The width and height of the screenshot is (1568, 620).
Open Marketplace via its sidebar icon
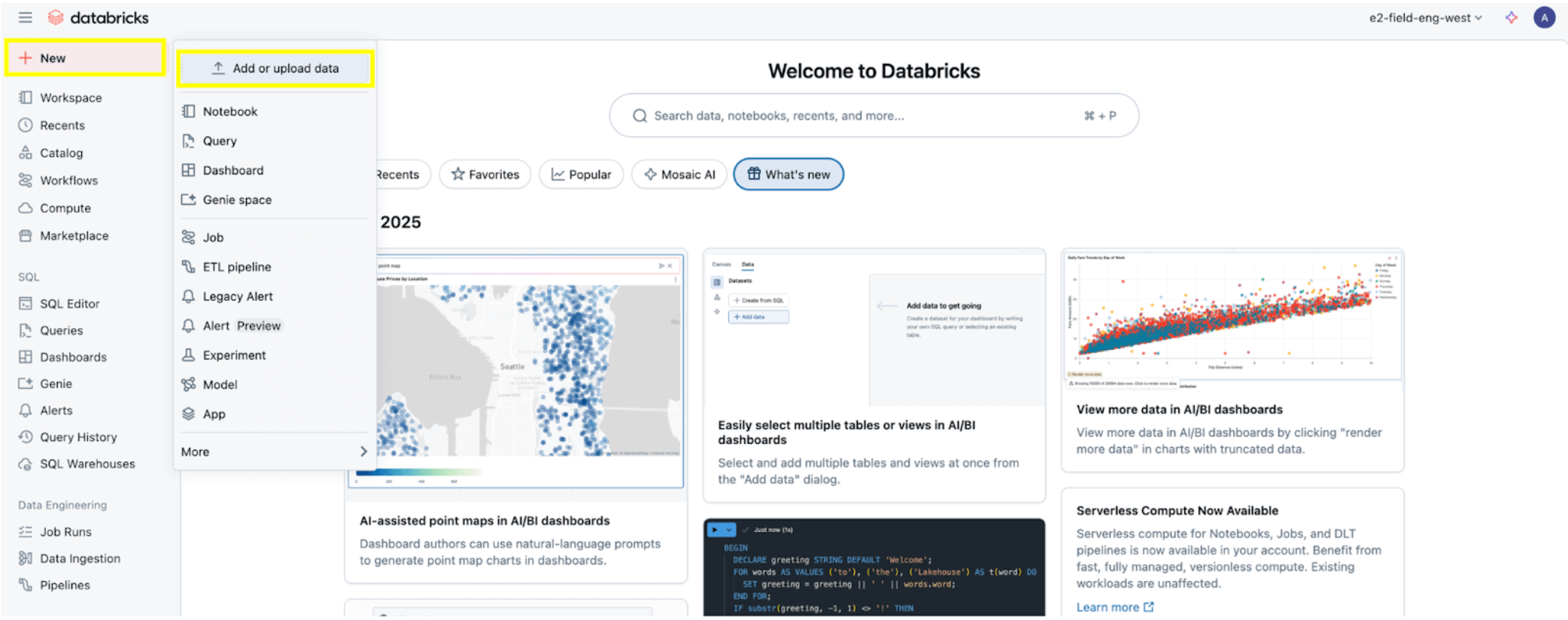click(26, 236)
